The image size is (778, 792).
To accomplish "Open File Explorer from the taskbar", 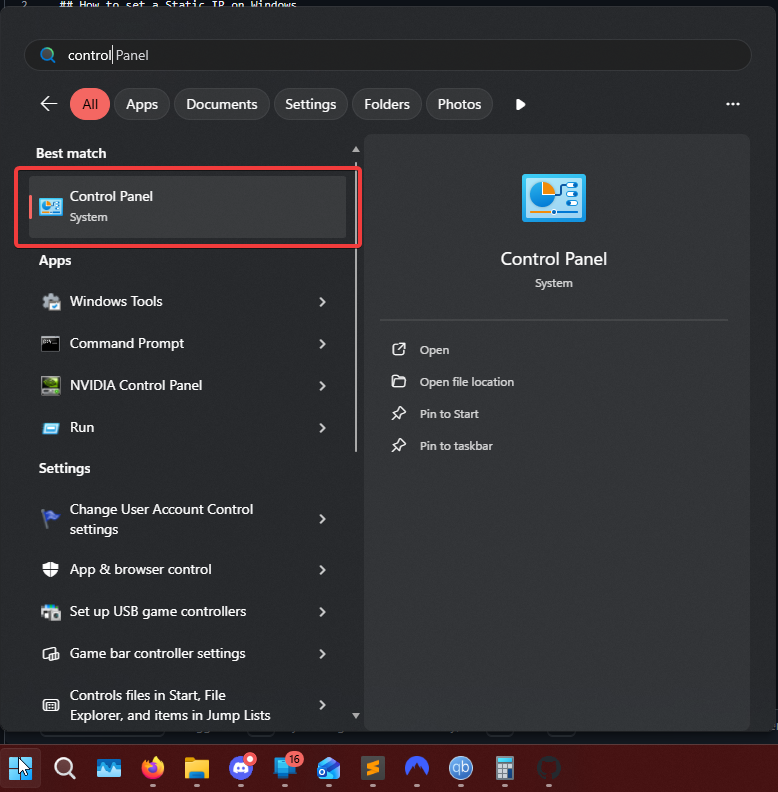I will 197,768.
